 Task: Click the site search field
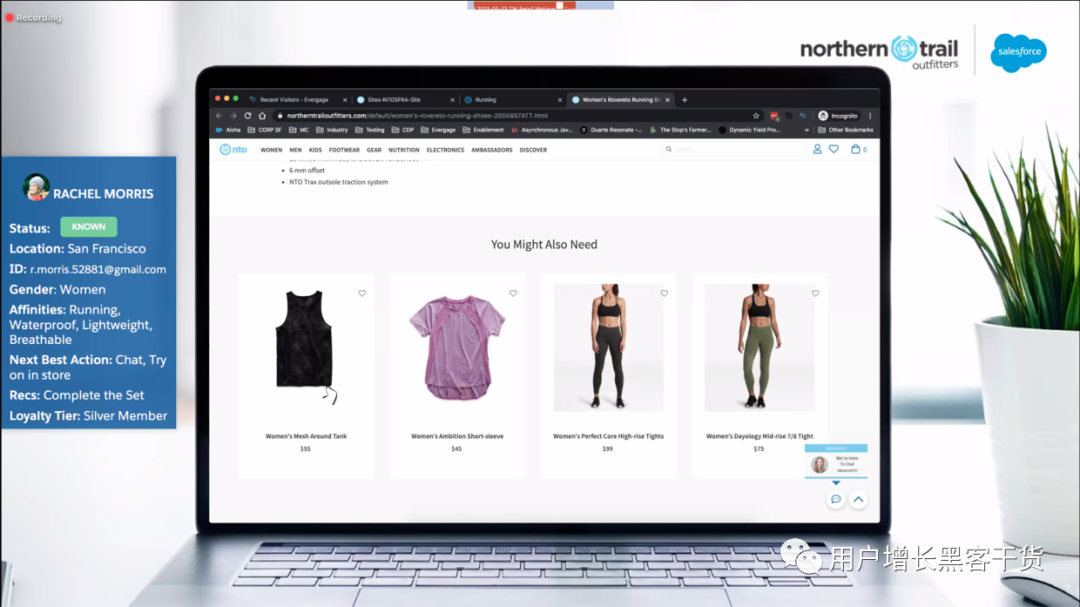pos(734,149)
